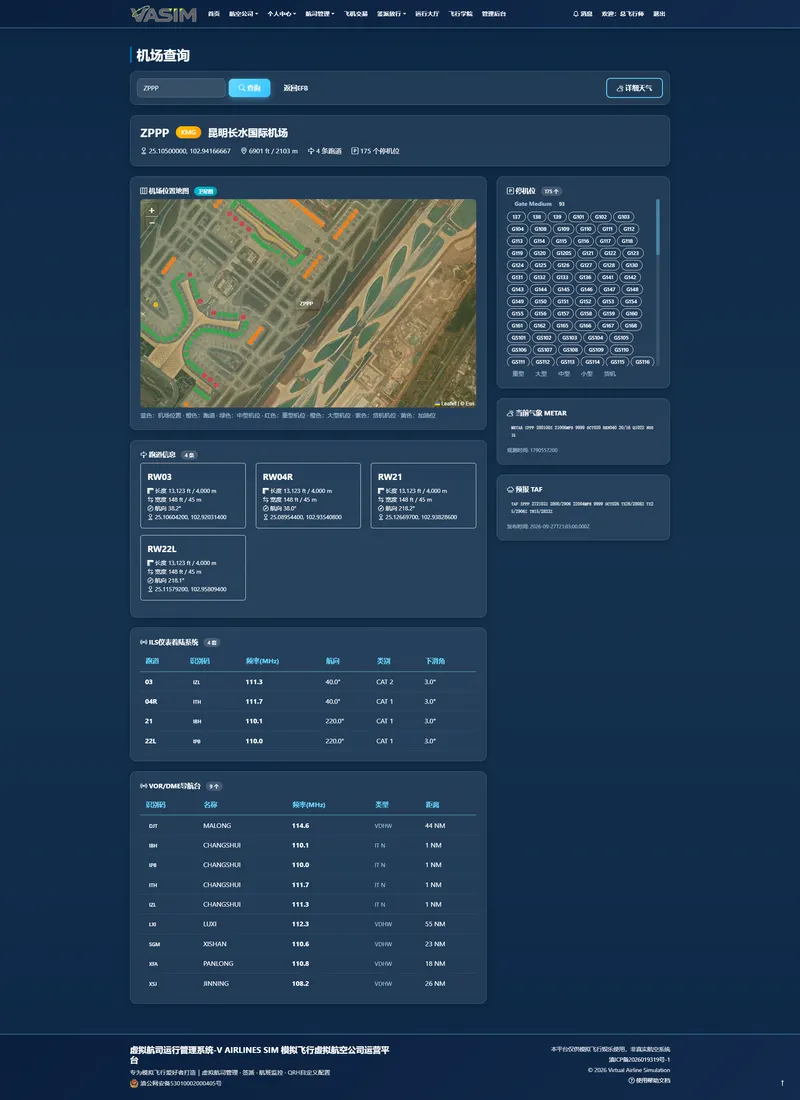
Task: Click the ZPPP airport search field
Action: tap(181, 88)
